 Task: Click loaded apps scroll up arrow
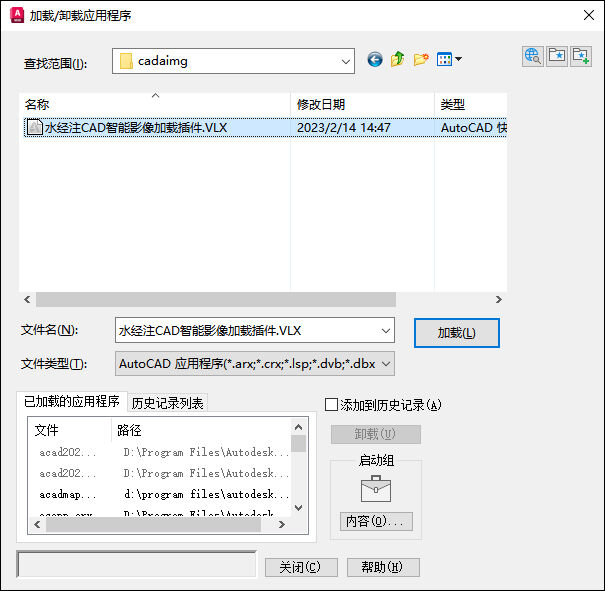(298, 427)
